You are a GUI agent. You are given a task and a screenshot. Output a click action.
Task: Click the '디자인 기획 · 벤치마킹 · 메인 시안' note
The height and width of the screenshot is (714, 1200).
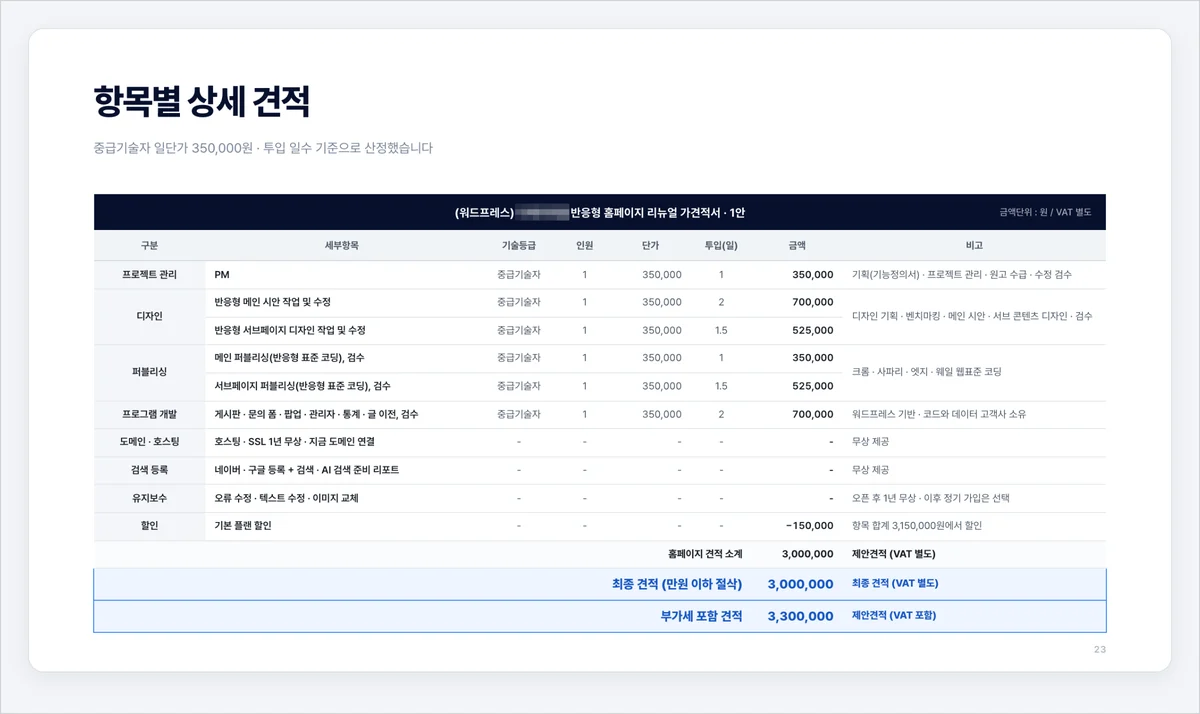pyautogui.click(x=972, y=316)
